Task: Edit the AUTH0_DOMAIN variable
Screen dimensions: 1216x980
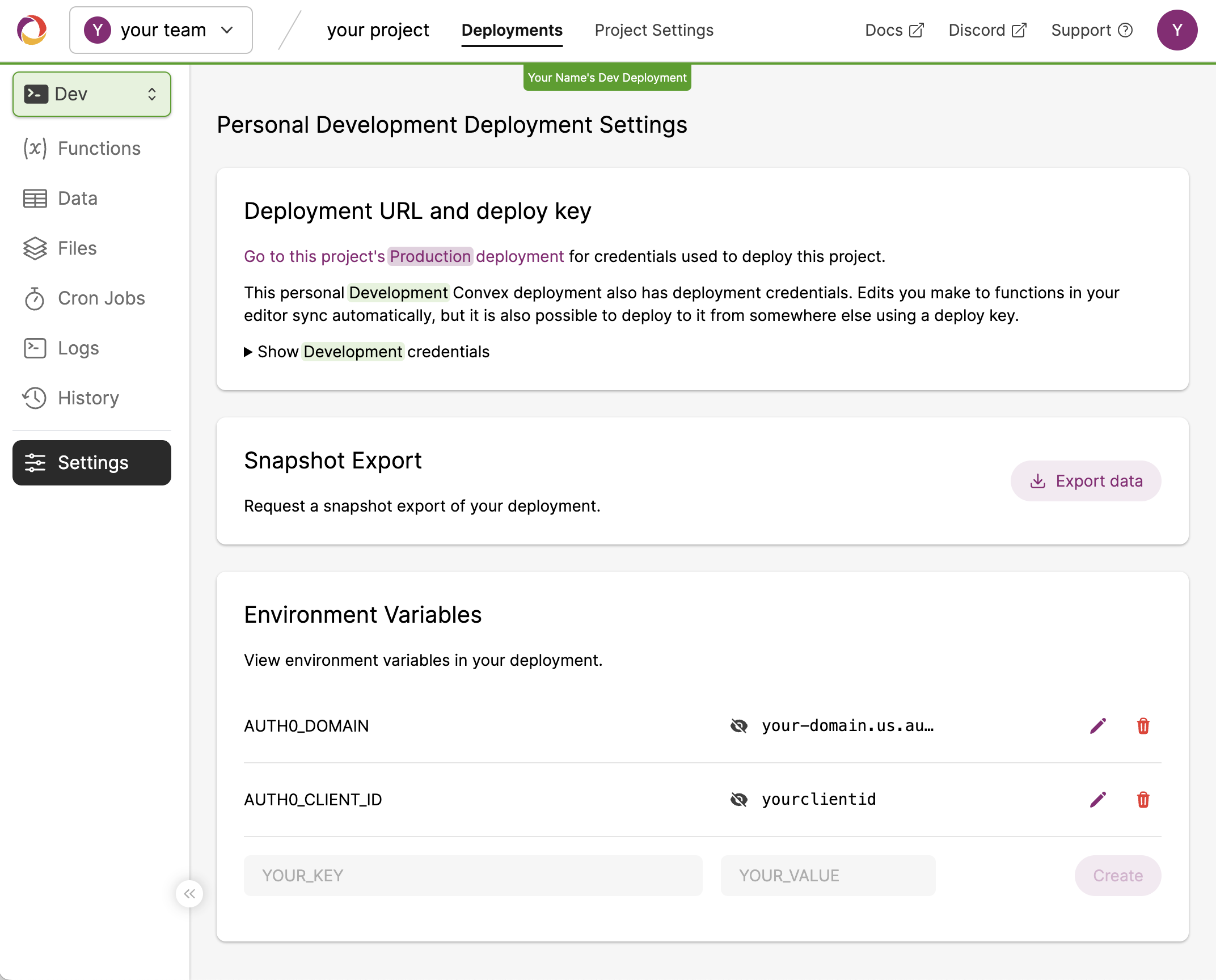Action: pyautogui.click(x=1098, y=726)
